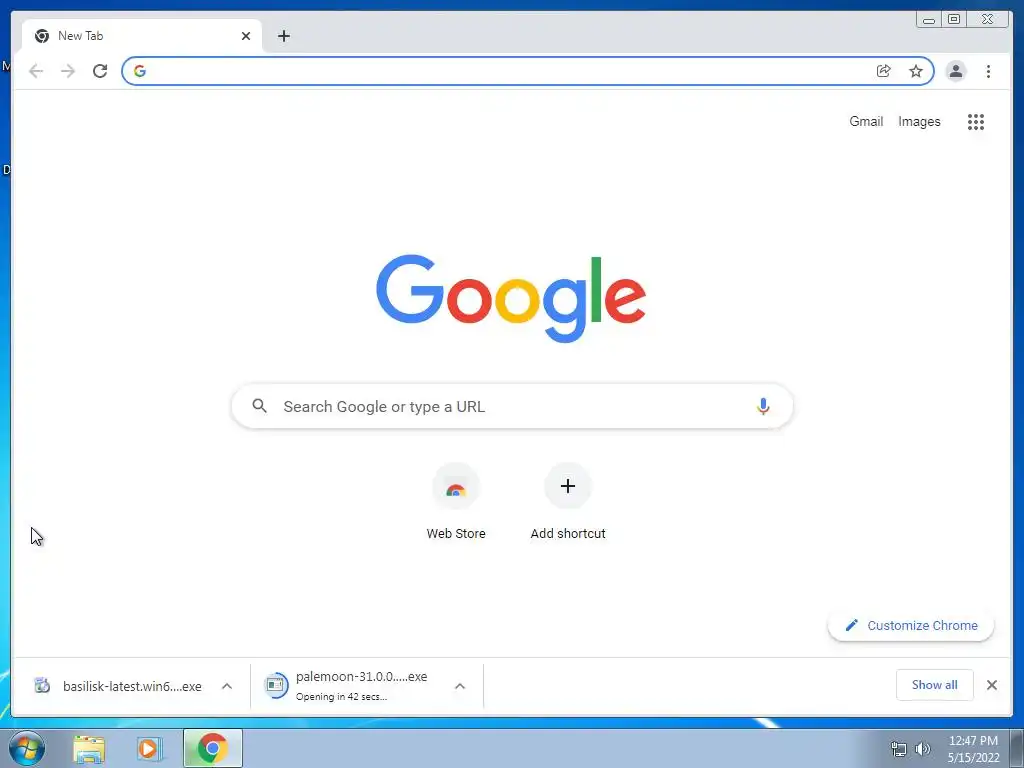The width and height of the screenshot is (1024, 768).
Task: Click the basilisk file icon in downloads bar
Action: click(x=42, y=685)
